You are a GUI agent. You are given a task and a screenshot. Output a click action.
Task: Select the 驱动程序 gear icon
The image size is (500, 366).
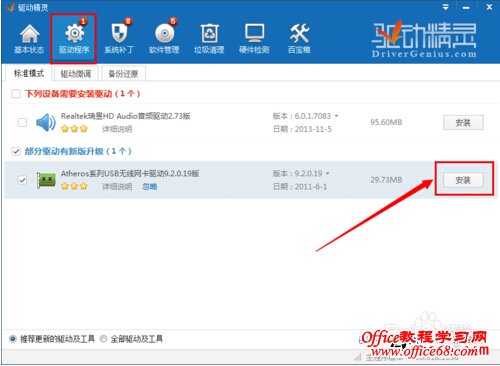(74, 33)
